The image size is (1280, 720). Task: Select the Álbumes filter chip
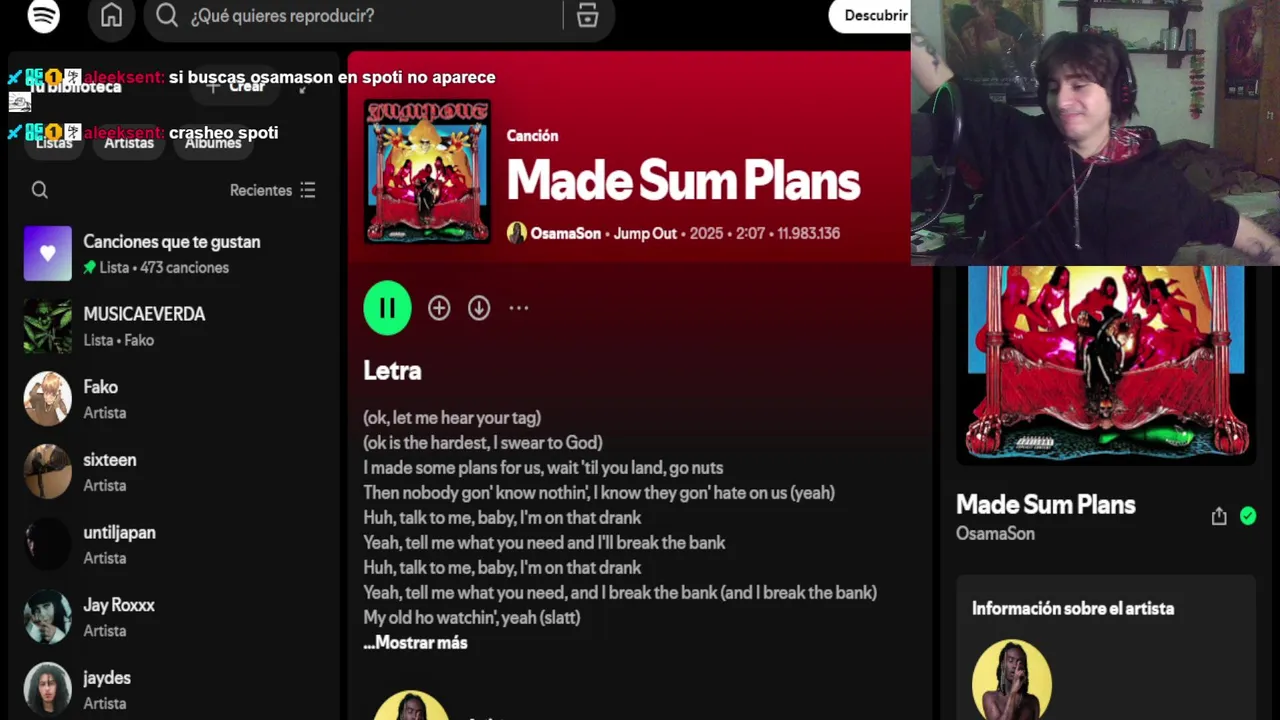click(213, 143)
